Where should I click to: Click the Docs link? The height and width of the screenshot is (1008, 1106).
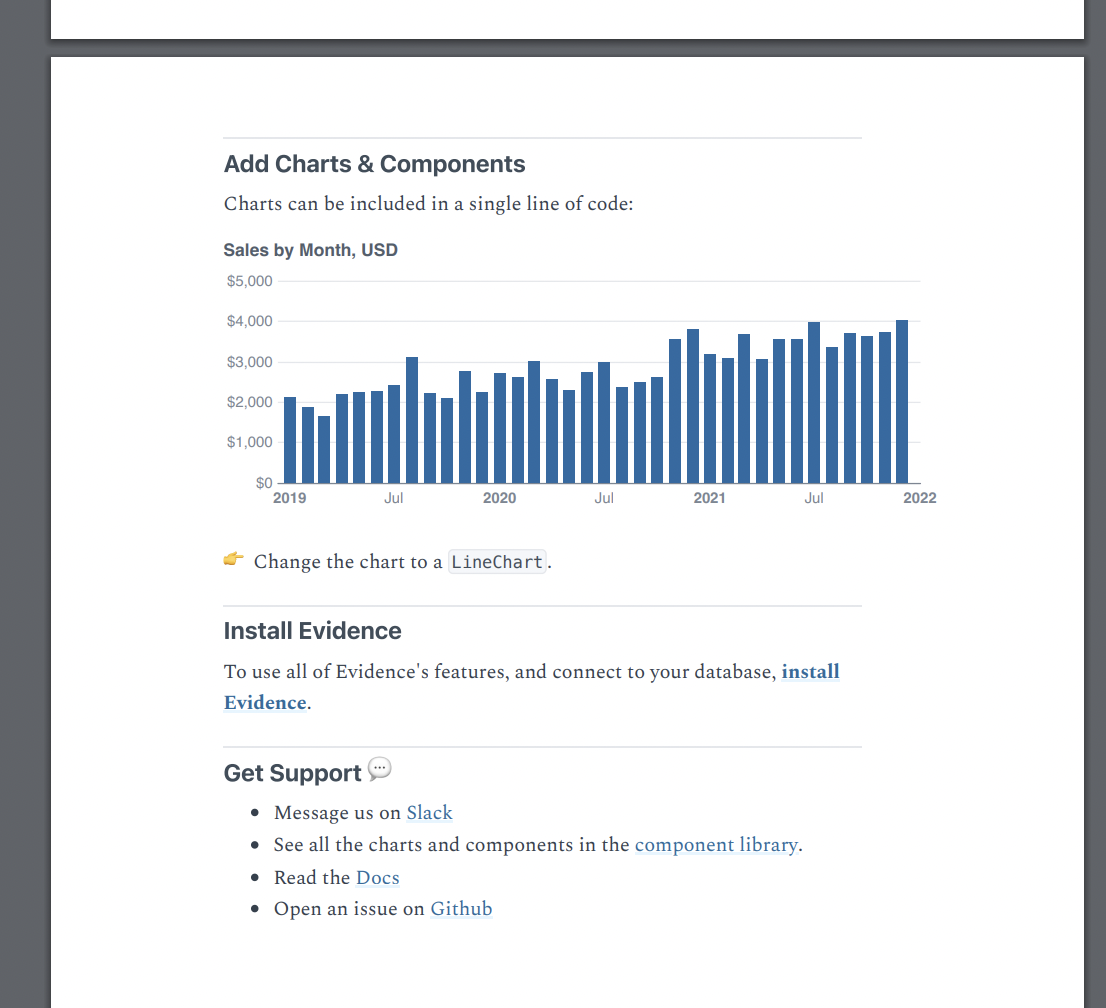pos(377,878)
